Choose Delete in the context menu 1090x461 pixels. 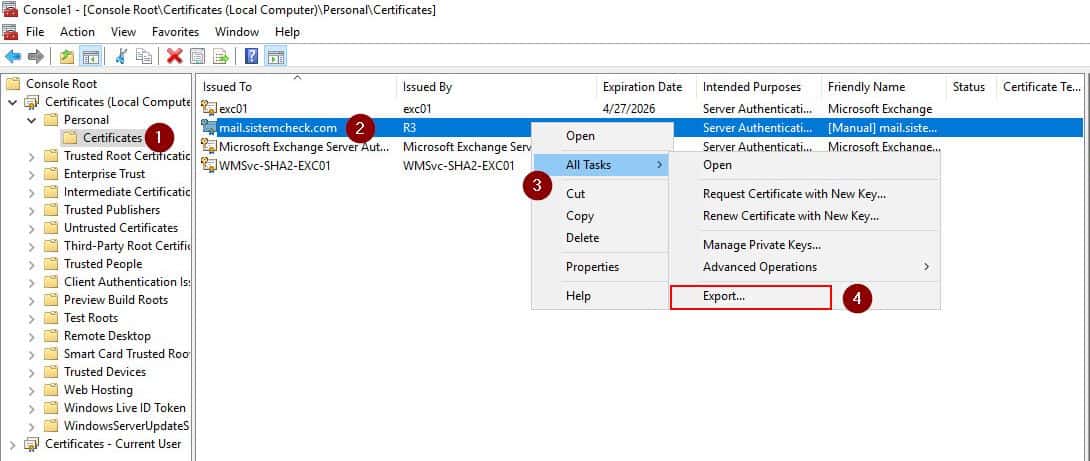pyautogui.click(x=599, y=238)
